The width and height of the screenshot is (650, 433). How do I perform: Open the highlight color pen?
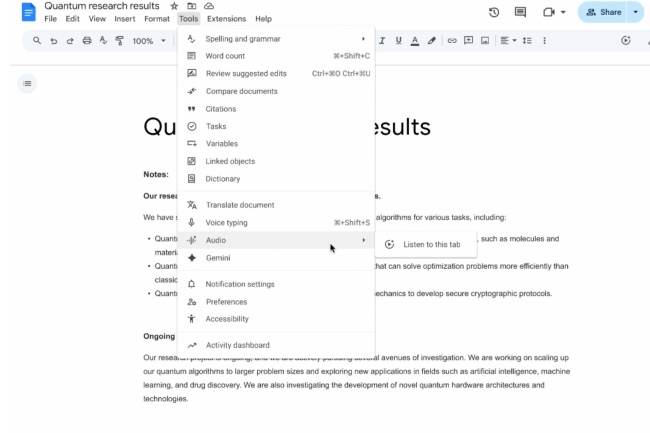click(432, 41)
